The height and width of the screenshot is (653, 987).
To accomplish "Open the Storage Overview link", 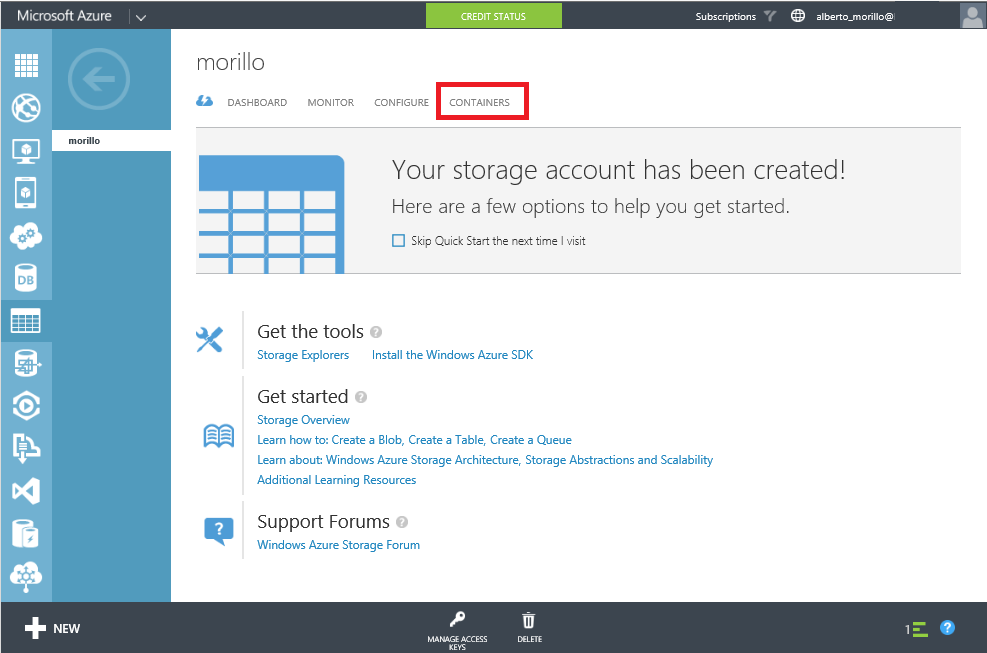I will (303, 419).
